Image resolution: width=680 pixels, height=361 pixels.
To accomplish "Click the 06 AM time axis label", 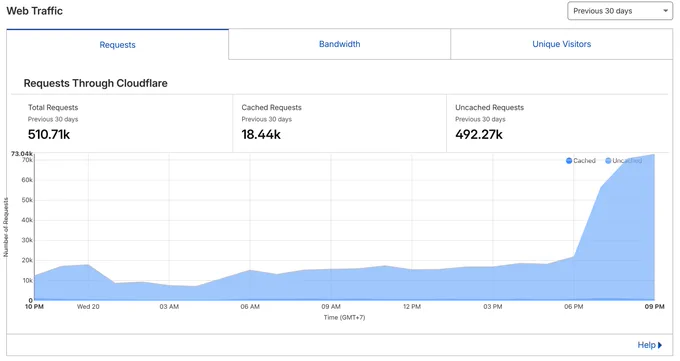I will pos(250,307).
